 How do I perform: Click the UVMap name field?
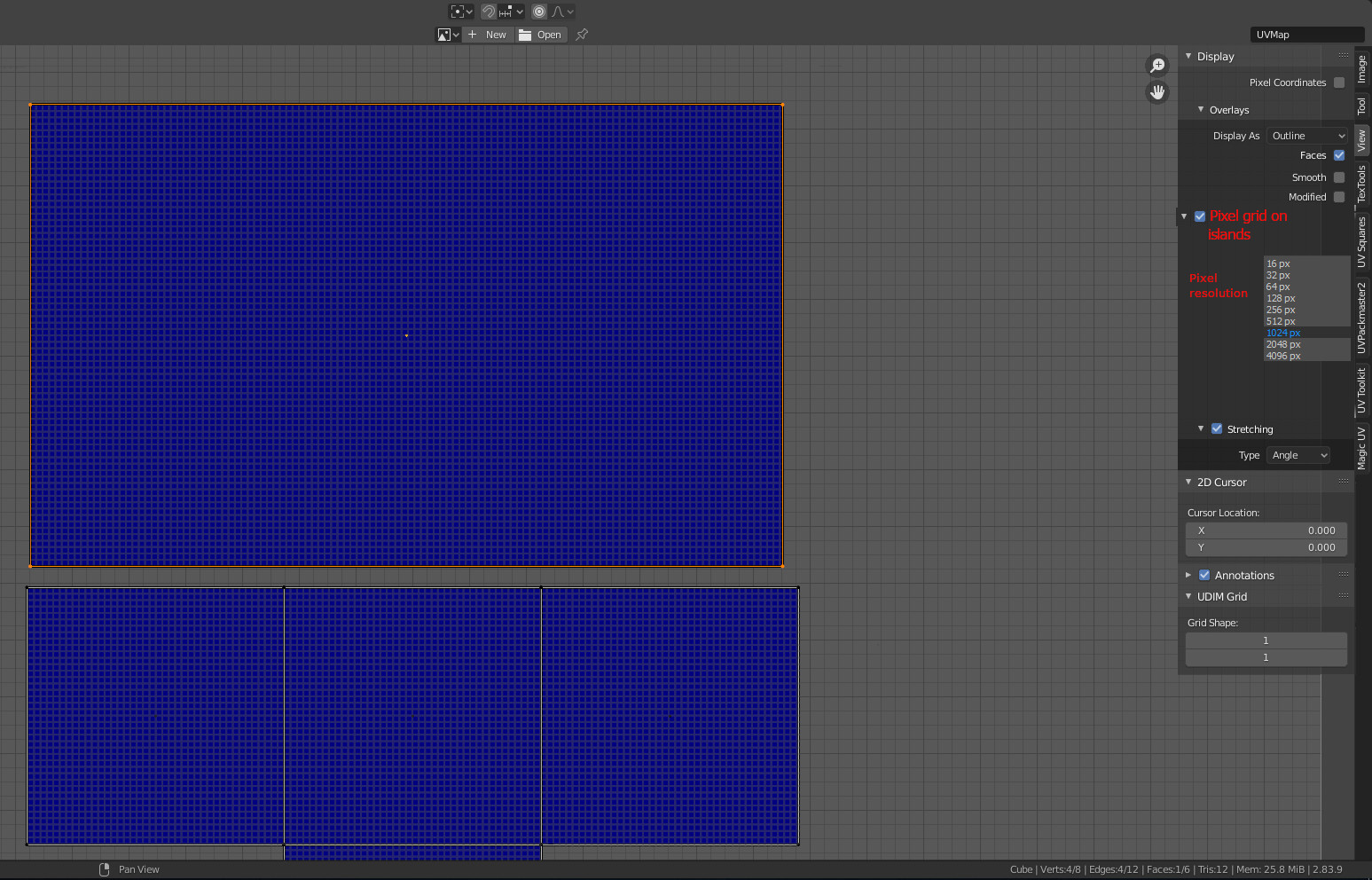(1306, 35)
